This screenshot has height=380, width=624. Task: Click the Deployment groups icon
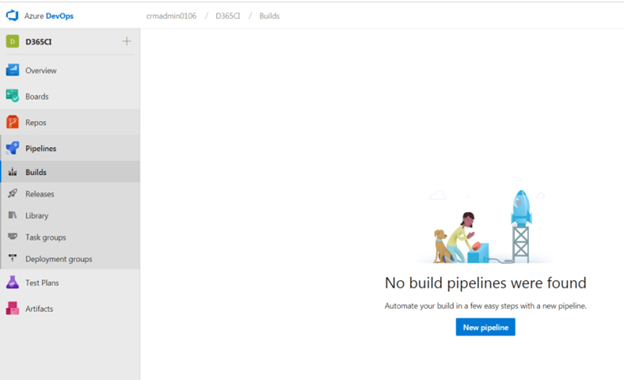(x=13, y=258)
